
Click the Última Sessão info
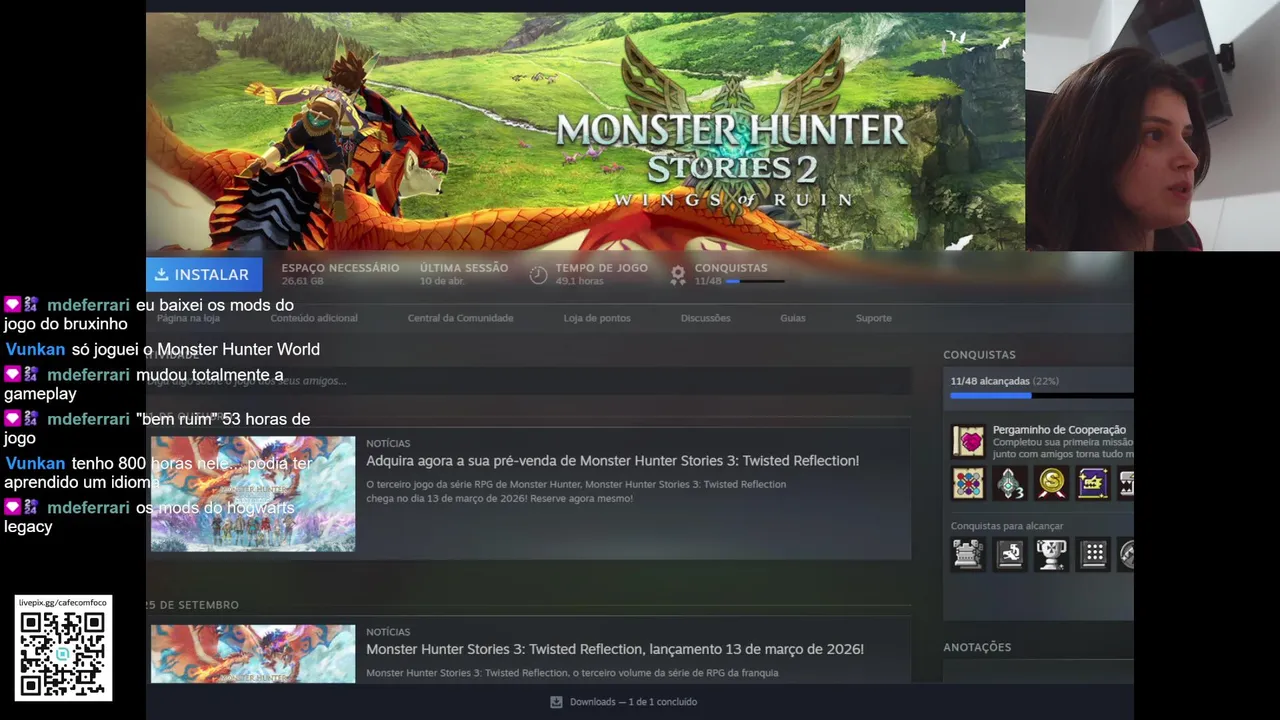point(464,274)
